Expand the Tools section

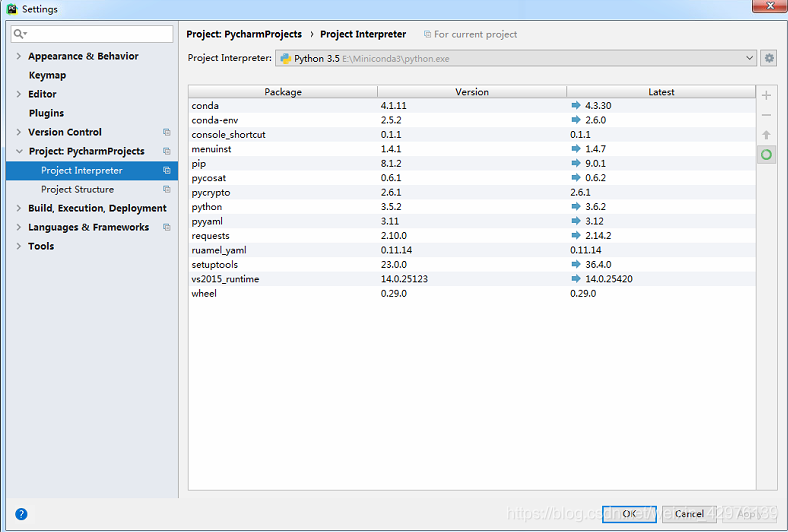19,246
